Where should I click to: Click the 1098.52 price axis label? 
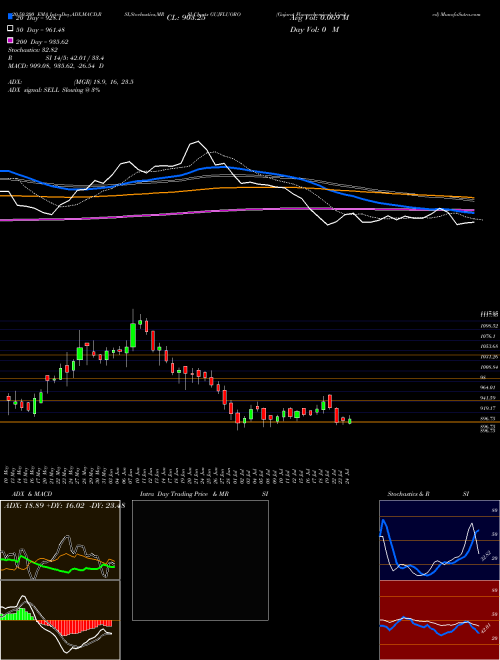coord(489,326)
